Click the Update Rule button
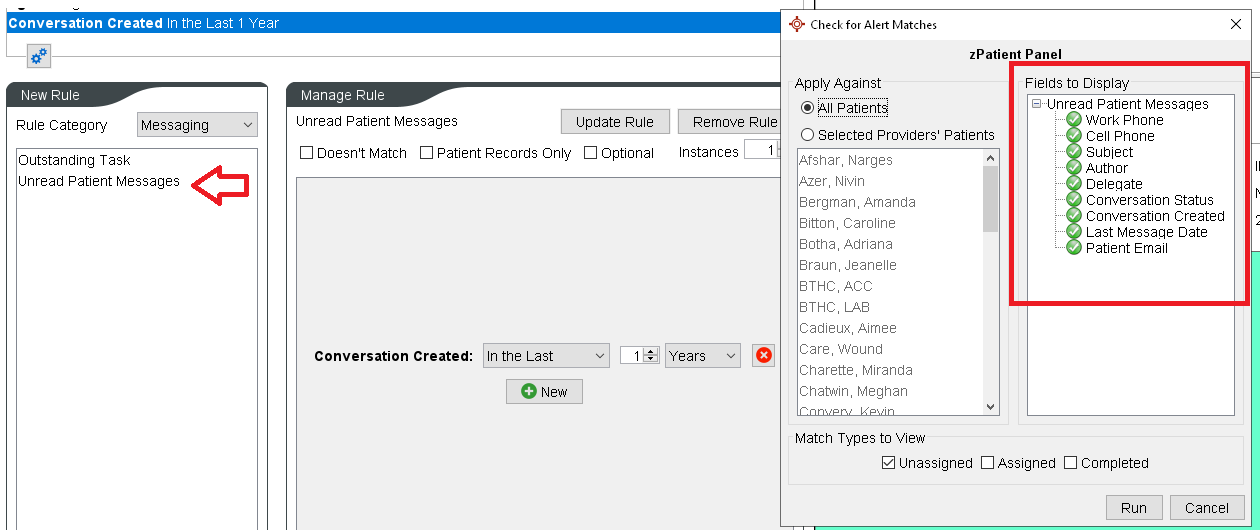This screenshot has width=1260, height=530. pos(614,122)
